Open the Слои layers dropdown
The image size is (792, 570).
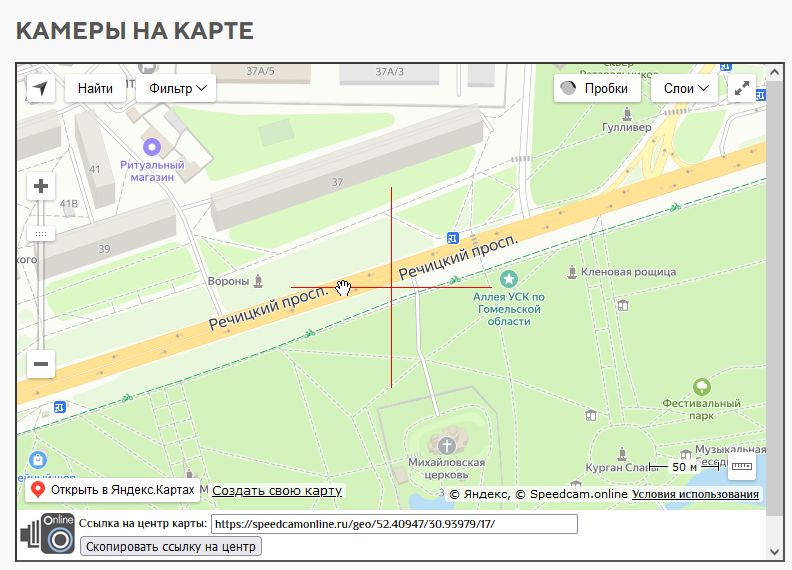click(x=685, y=88)
